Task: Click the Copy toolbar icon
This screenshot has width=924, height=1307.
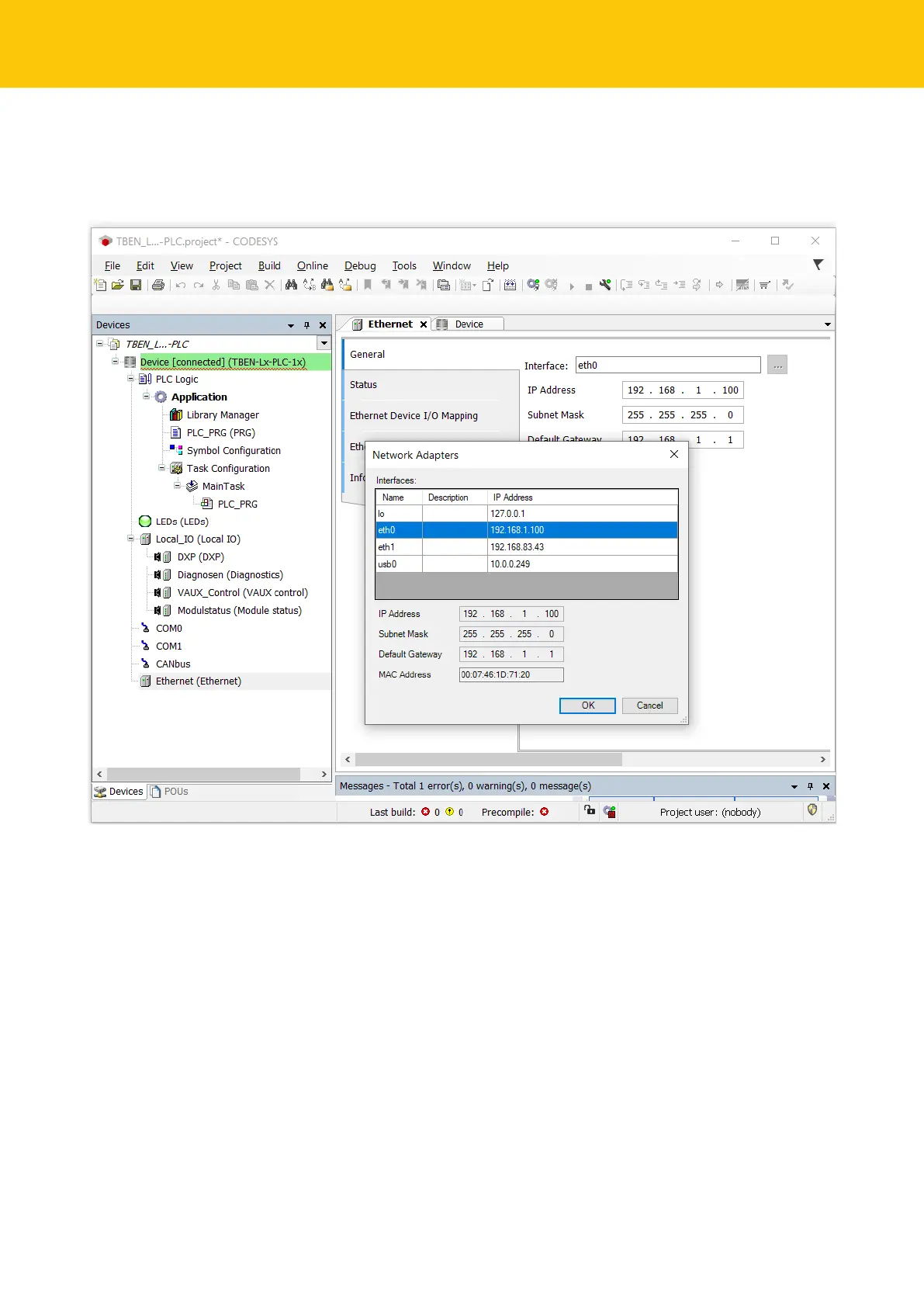Action: coord(234,285)
